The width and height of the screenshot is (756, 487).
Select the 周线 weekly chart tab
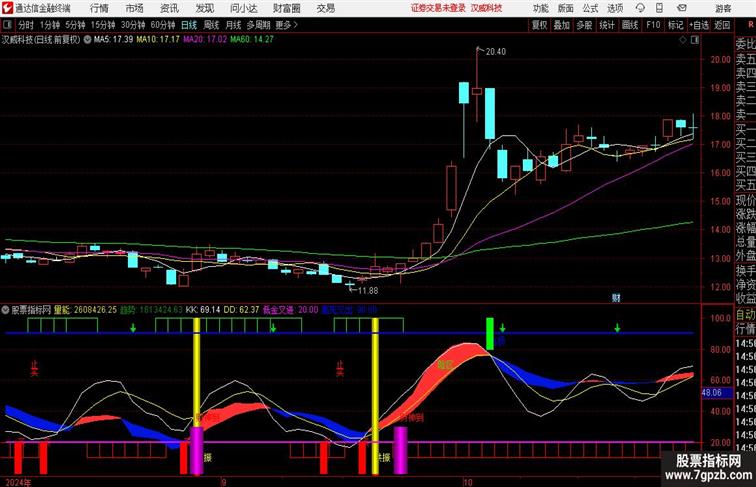[x=211, y=25]
